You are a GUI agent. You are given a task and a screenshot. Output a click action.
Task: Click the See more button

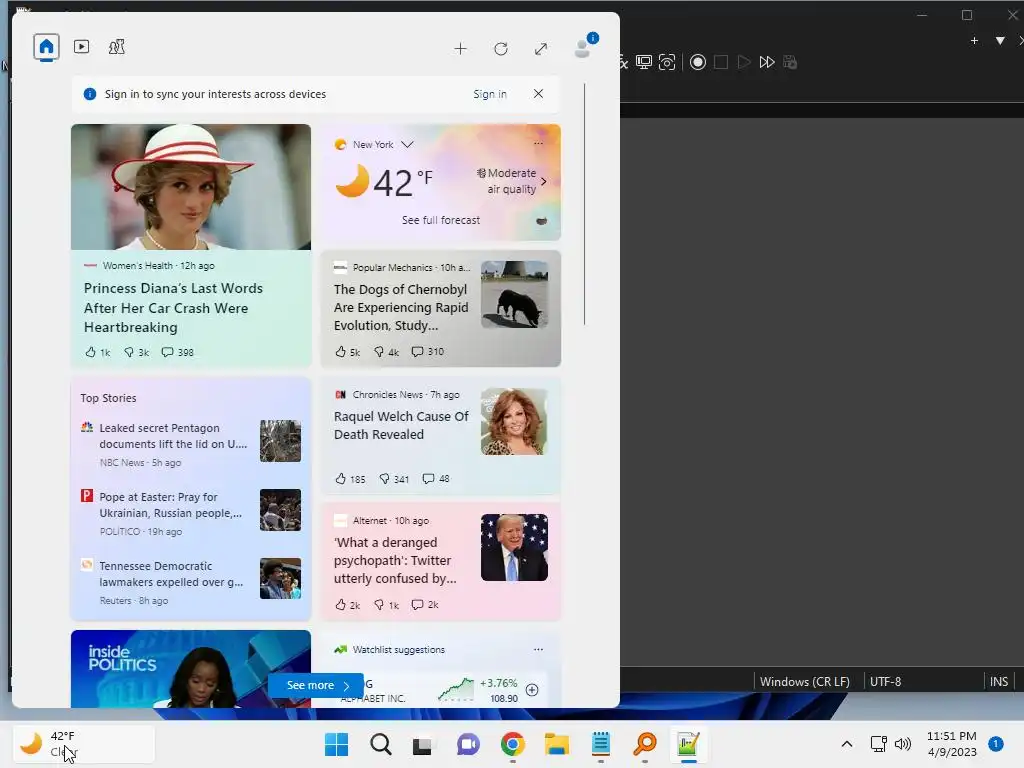point(316,685)
